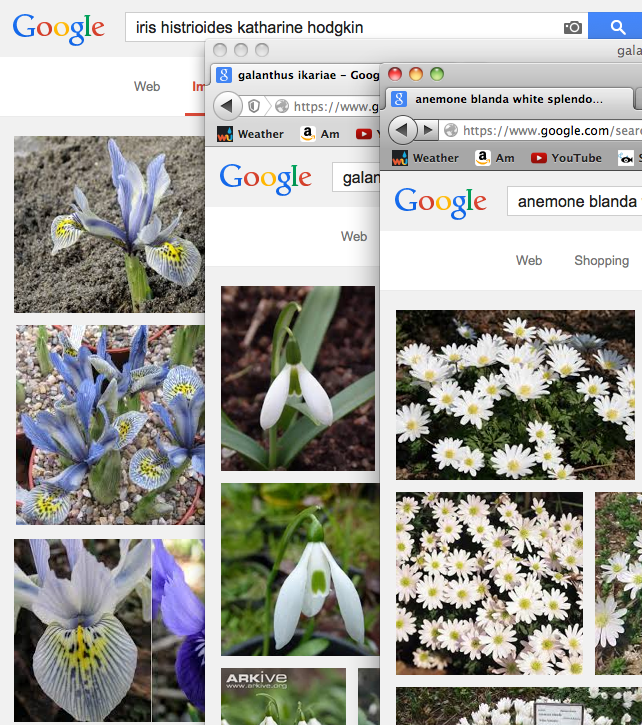Click the blue magnifier search button
The height and width of the screenshot is (725, 642).
615,27
